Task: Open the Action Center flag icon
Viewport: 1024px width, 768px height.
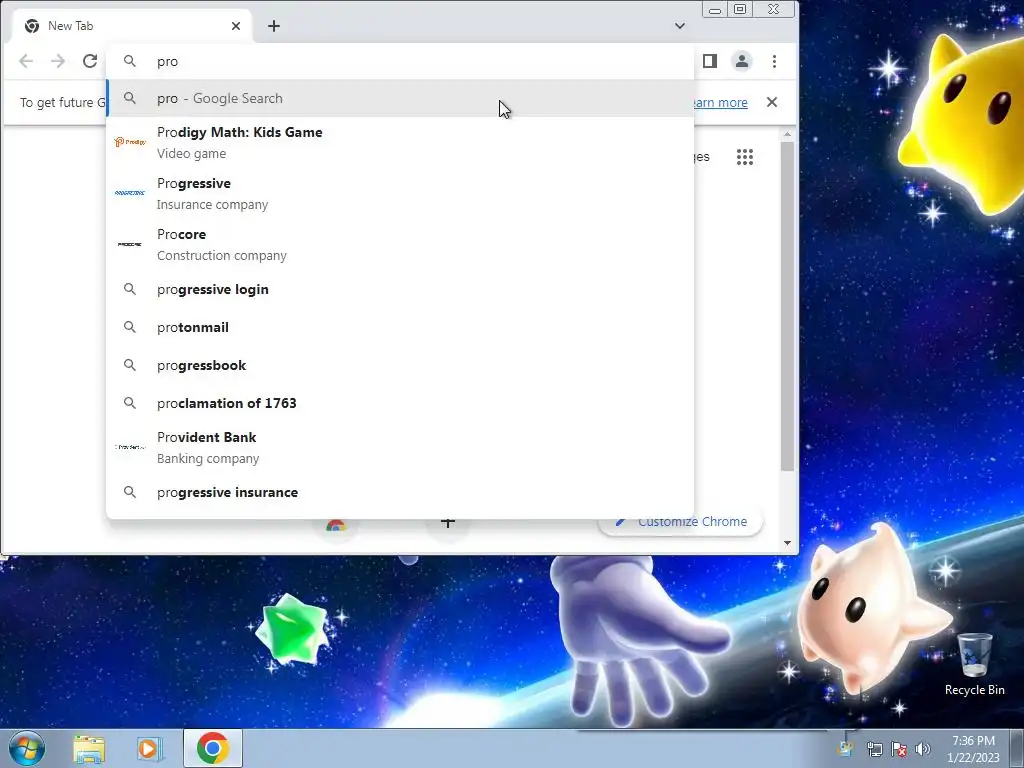Action: [899, 749]
